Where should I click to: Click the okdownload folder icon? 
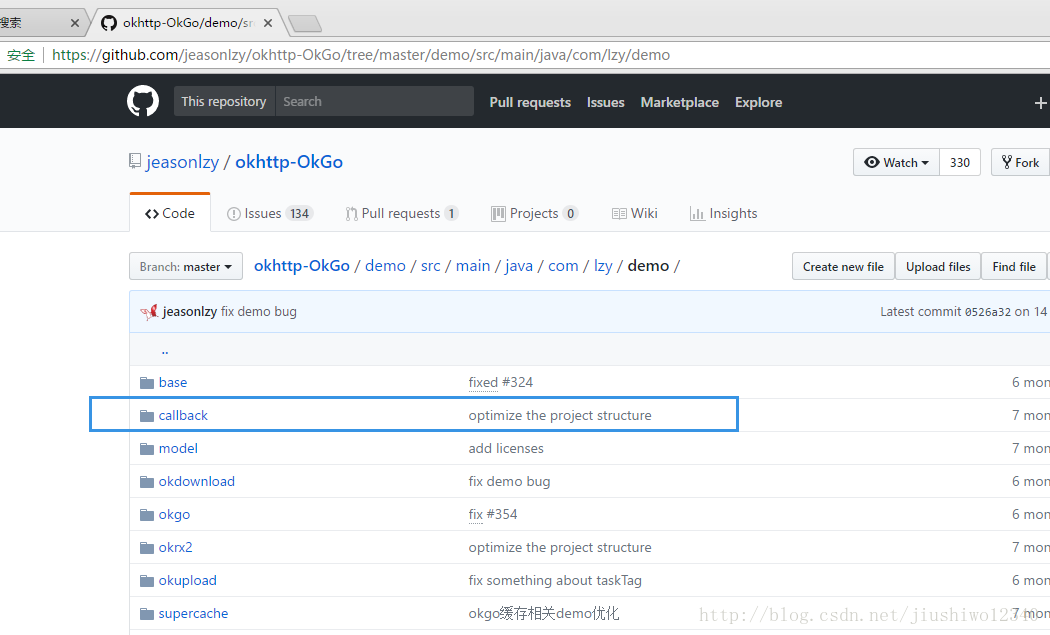pos(147,482)
